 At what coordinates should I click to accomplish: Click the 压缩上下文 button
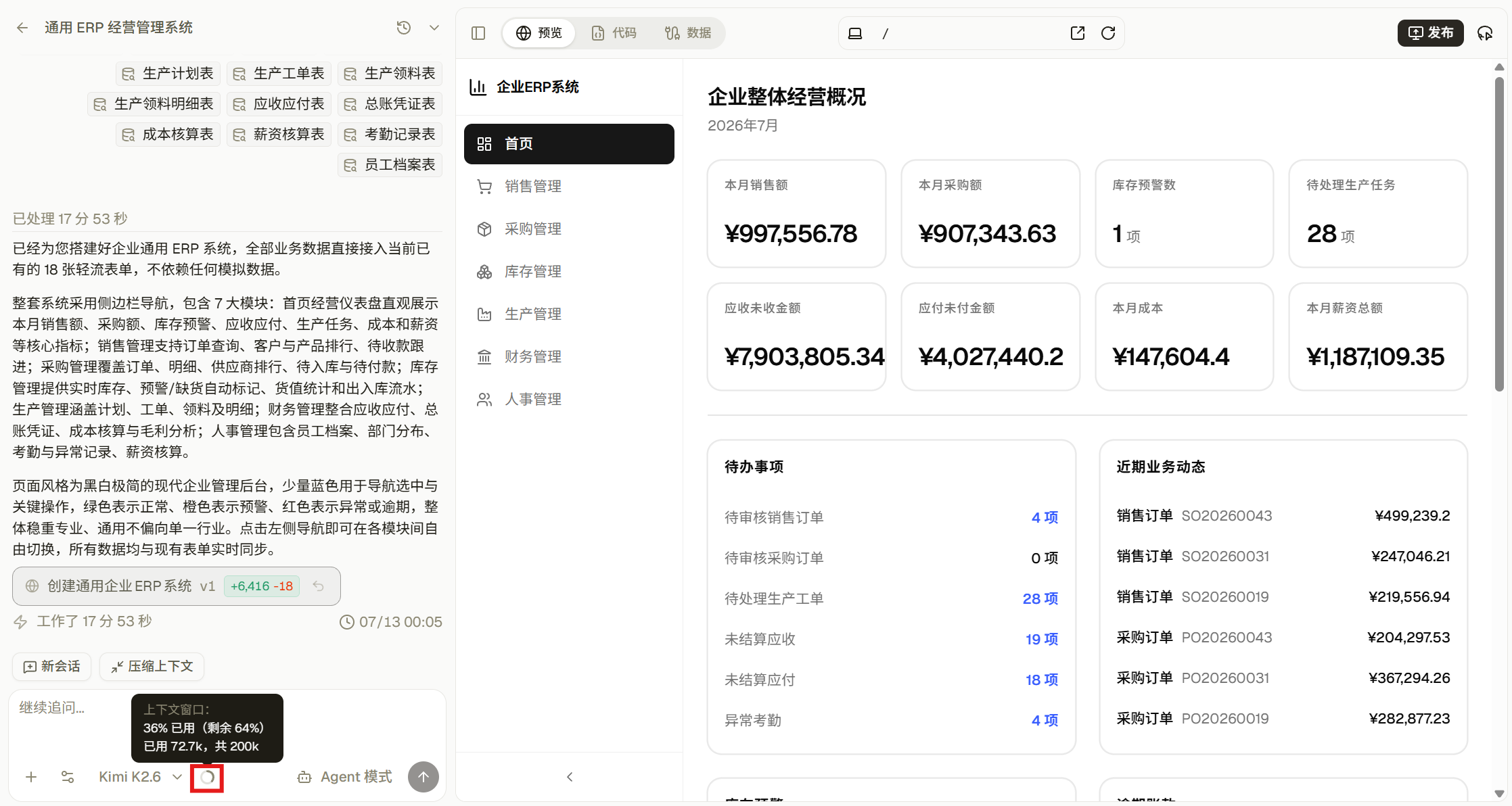[x=152, y=667]
